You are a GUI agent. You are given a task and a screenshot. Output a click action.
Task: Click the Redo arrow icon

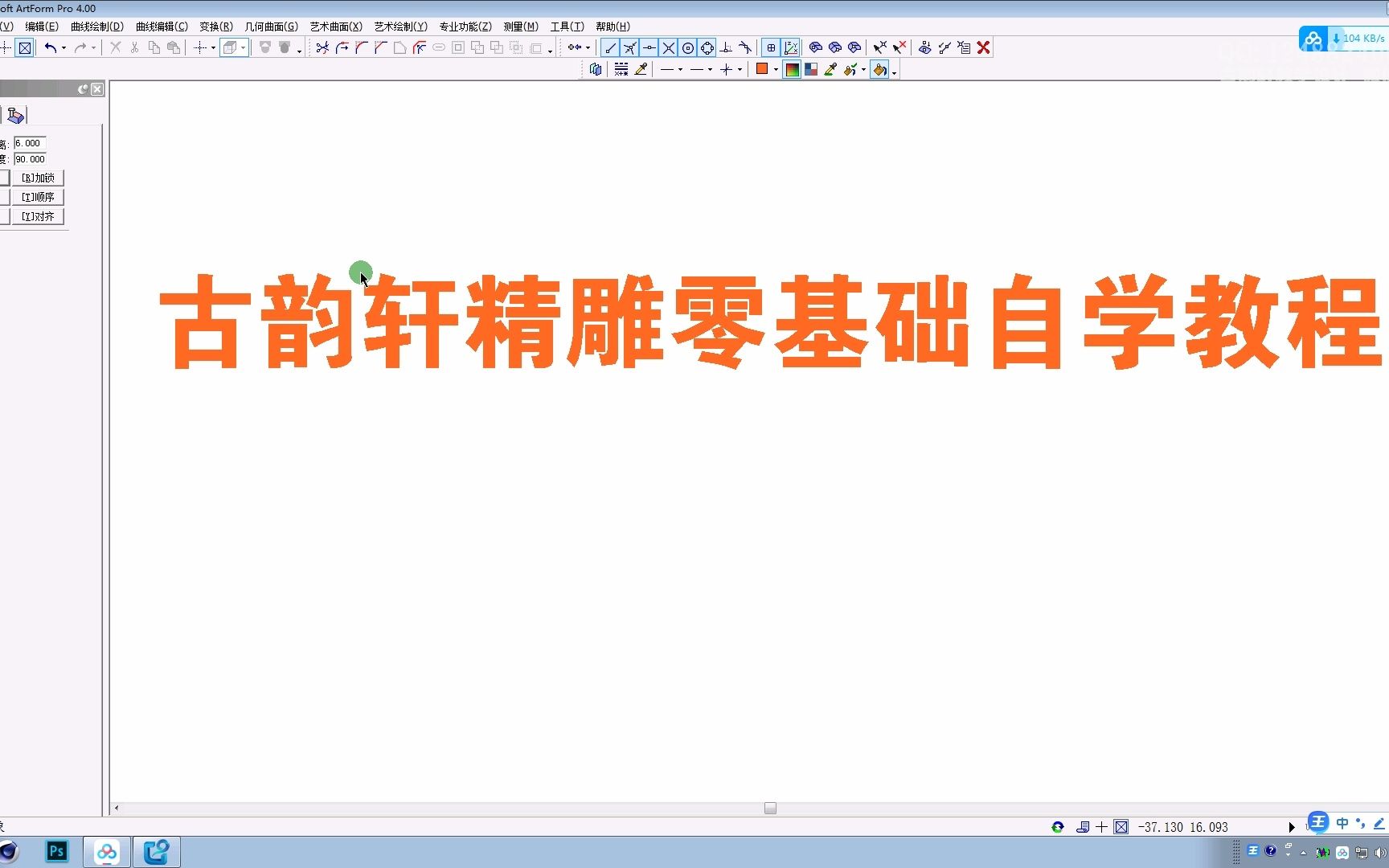pyautogui.click(x=80, y=47)
